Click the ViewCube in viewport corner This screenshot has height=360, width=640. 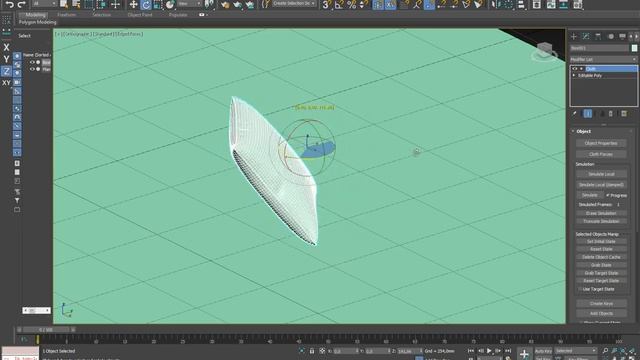tap(544, 51)
